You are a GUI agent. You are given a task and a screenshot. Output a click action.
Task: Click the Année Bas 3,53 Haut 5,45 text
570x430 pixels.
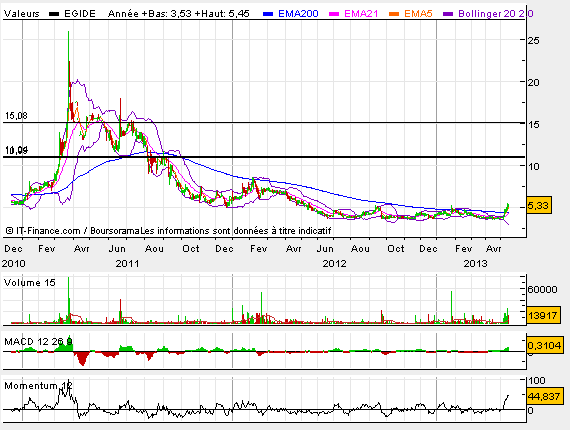pyautogui.click(x=179, y=14)
